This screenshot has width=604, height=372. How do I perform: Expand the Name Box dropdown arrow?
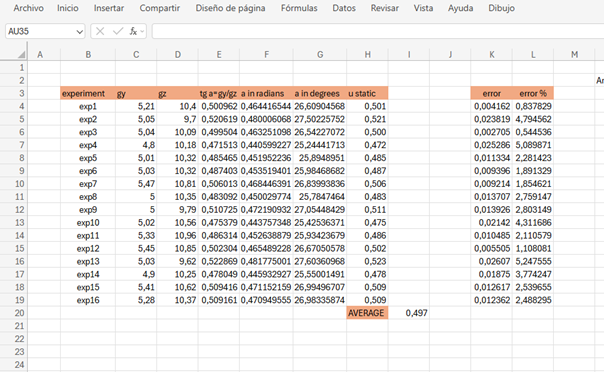[x=79, y=32]
